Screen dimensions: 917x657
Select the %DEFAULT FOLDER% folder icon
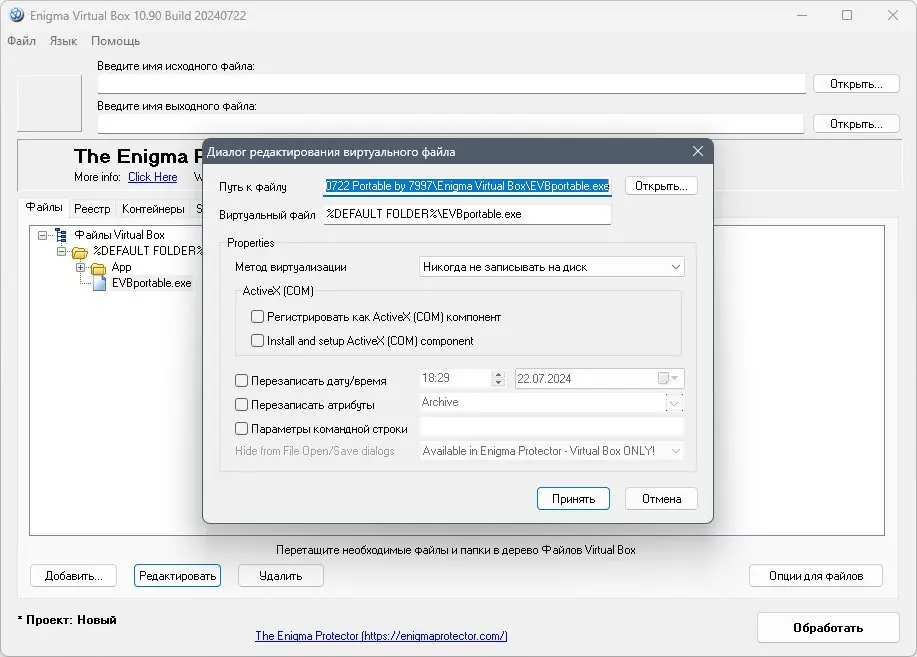click(x=80, y=252)
